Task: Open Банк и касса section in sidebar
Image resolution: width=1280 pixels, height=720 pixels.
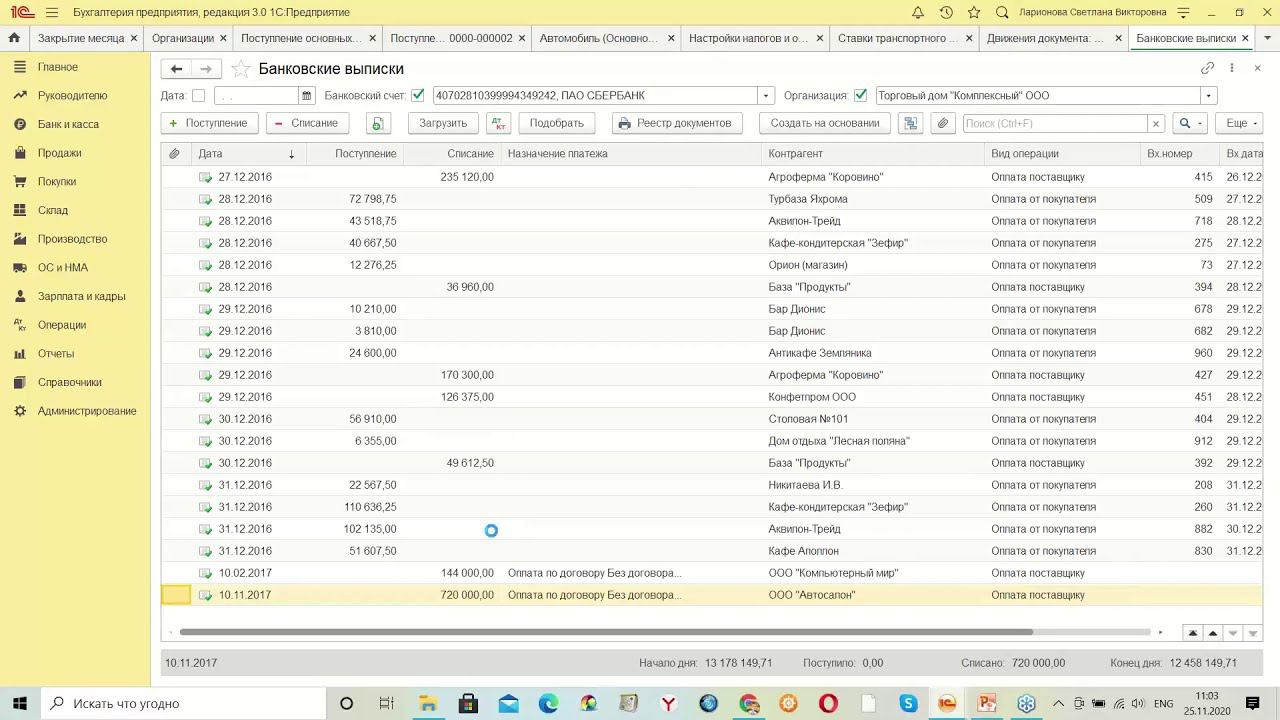Action: tap(68, 124)
